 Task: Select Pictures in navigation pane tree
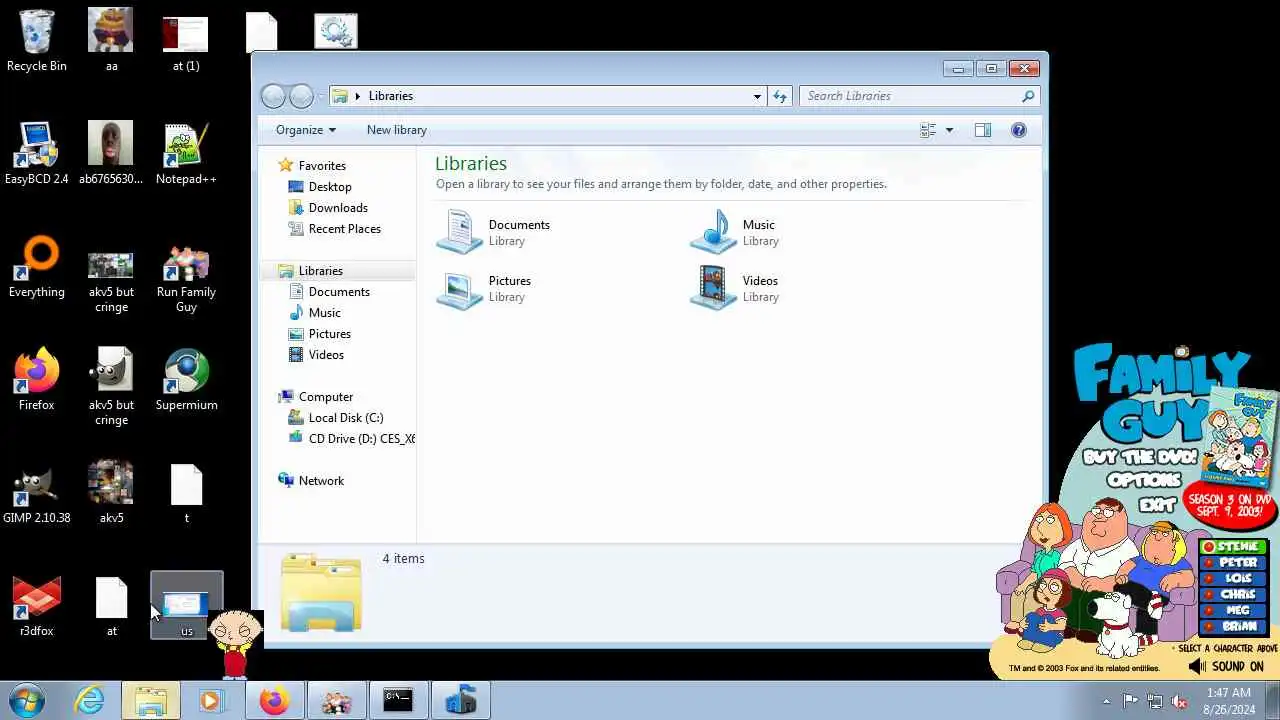pyautogui.click(x=329, y=334)
